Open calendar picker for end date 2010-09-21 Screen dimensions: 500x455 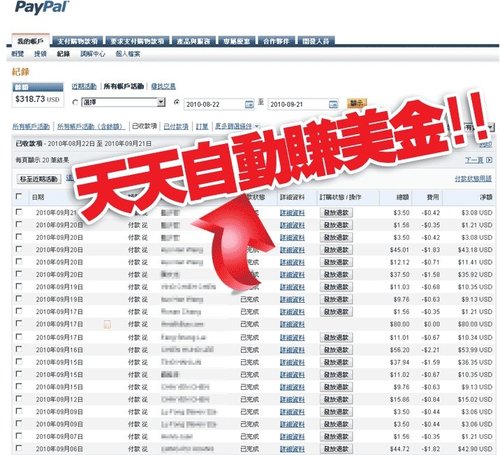[333, 104]
